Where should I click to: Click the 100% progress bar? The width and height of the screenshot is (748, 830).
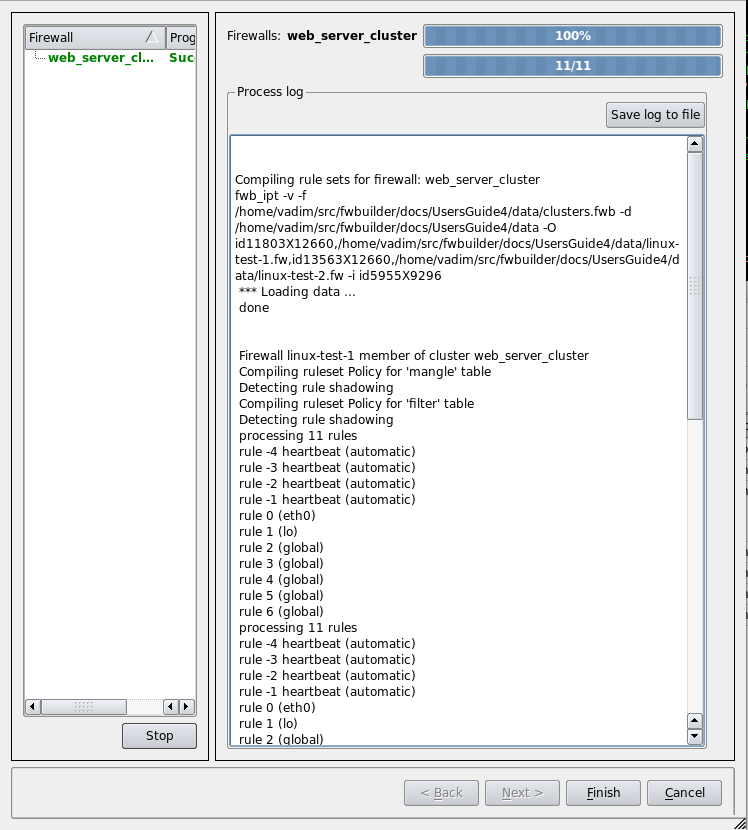click(572, 36)
